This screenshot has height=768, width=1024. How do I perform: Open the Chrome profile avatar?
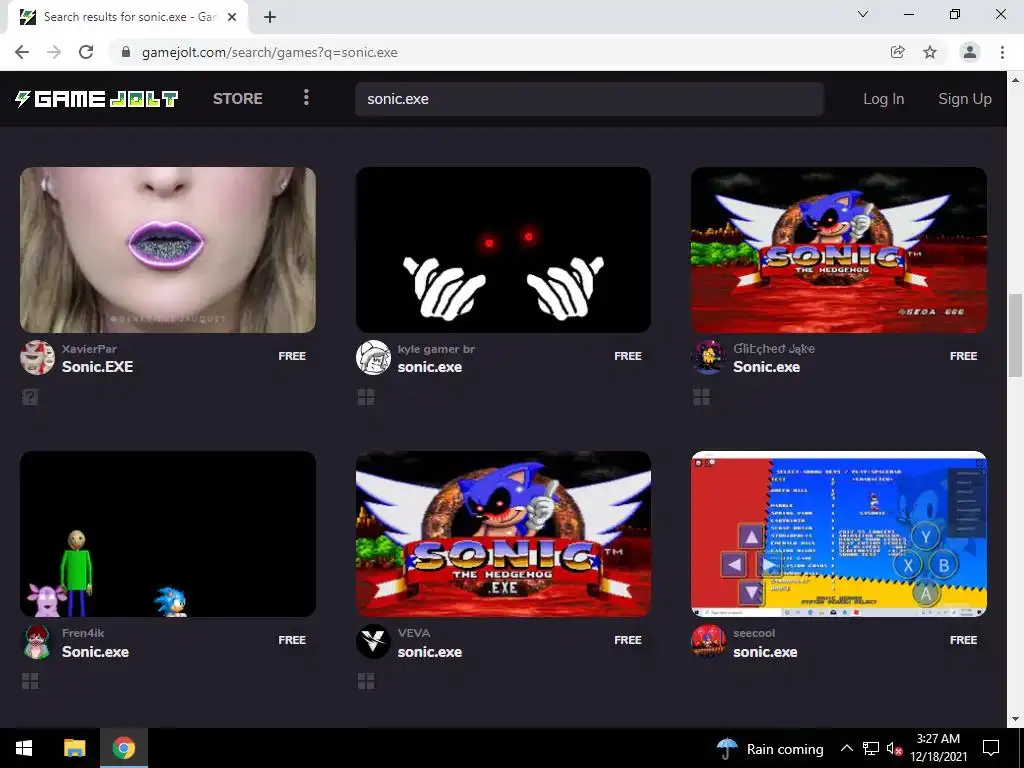[x=970, y=52]
